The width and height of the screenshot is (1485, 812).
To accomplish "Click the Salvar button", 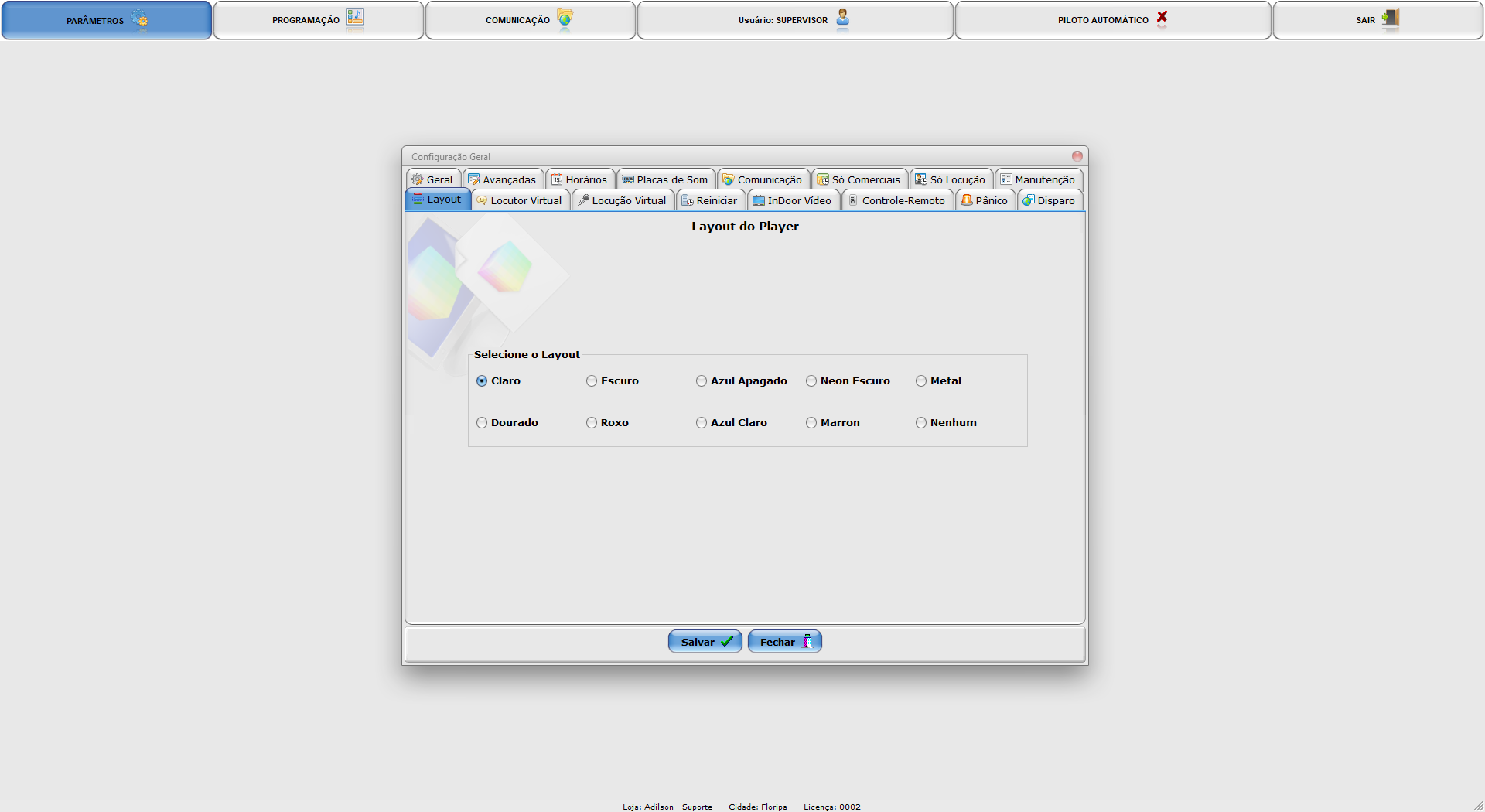I will pyautogui.click(x=705, y=641).
